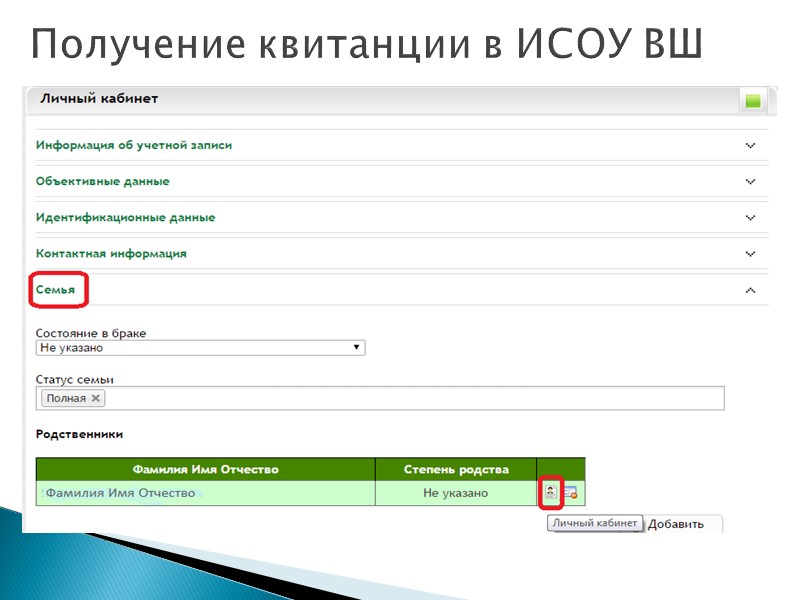Image resolution: width=800 pixels, height=600 pixels.
Task: Click the delete relative icon in table row
Action: 571,493
